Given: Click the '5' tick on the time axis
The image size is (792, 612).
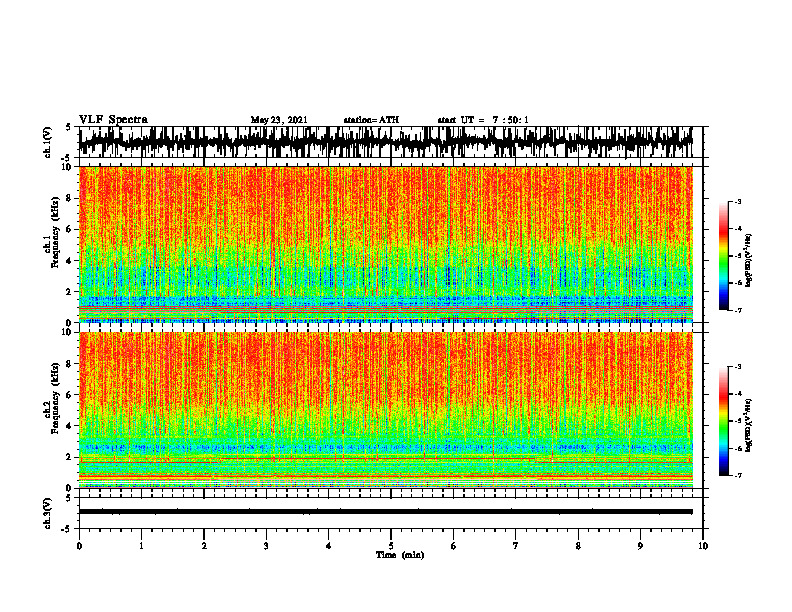Looking at the screenshot, I should (x=391, y=546).
